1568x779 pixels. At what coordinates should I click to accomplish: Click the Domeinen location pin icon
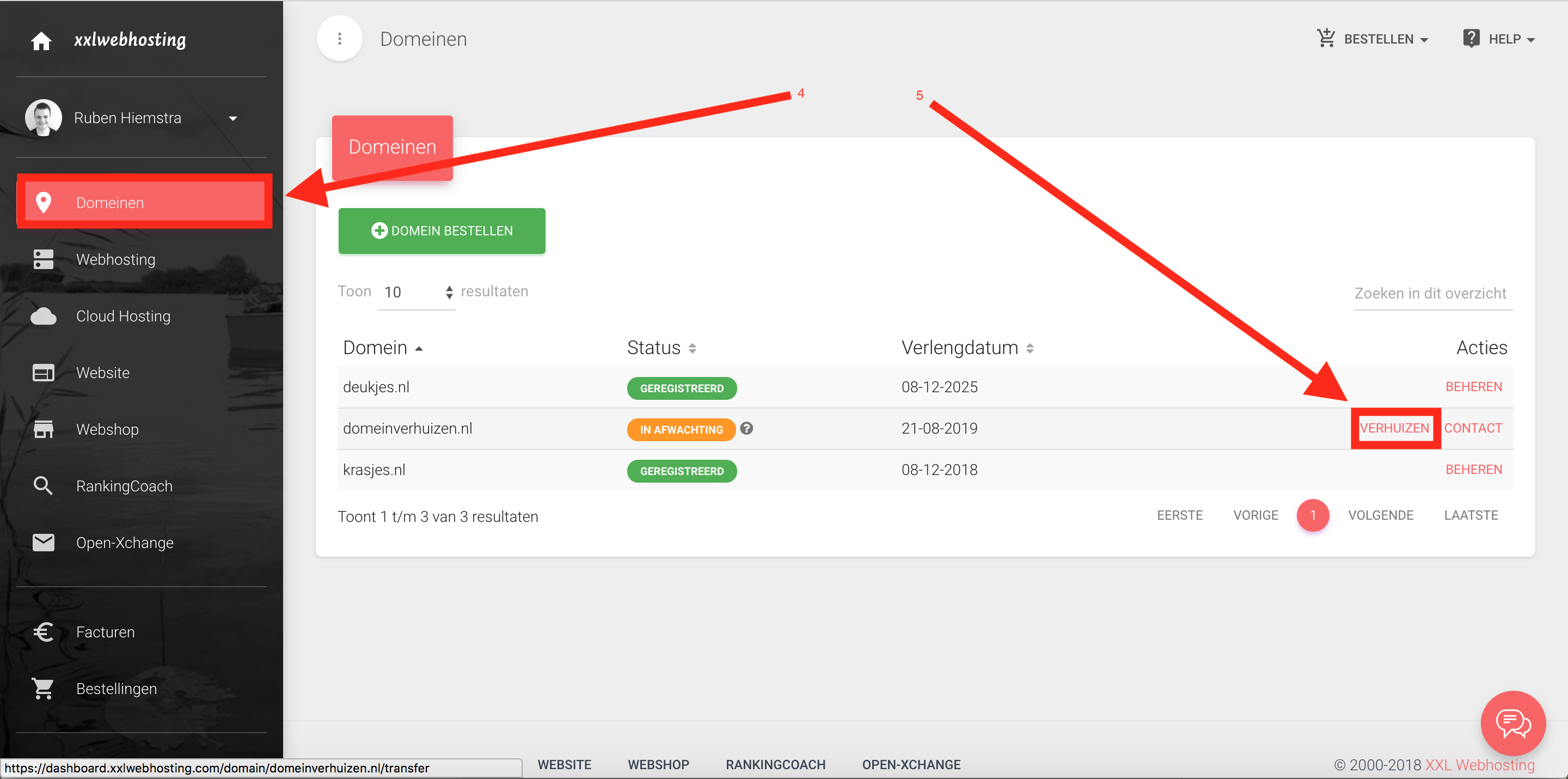coord(43,203)
